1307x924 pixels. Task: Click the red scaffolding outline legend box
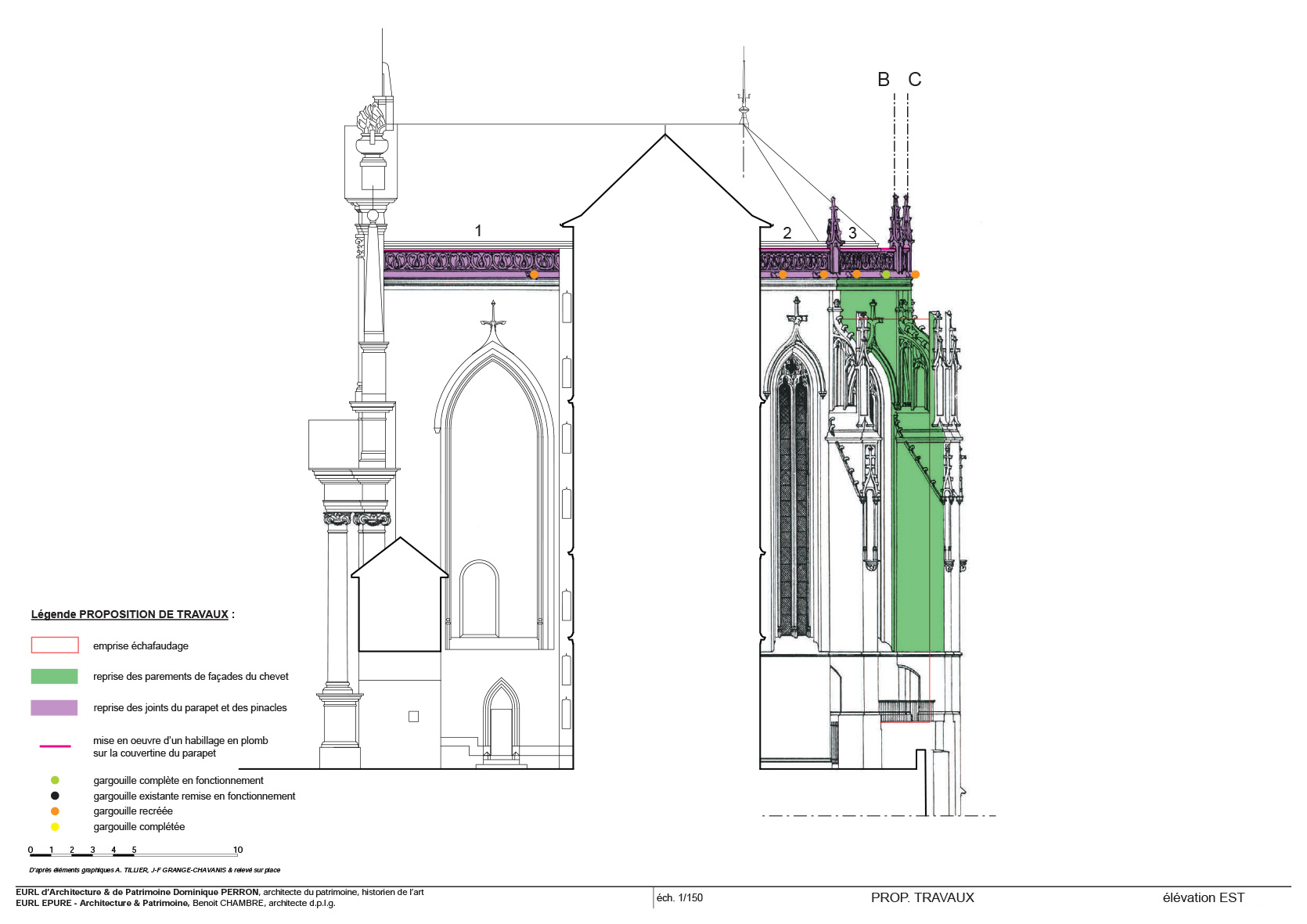point(55,645)
